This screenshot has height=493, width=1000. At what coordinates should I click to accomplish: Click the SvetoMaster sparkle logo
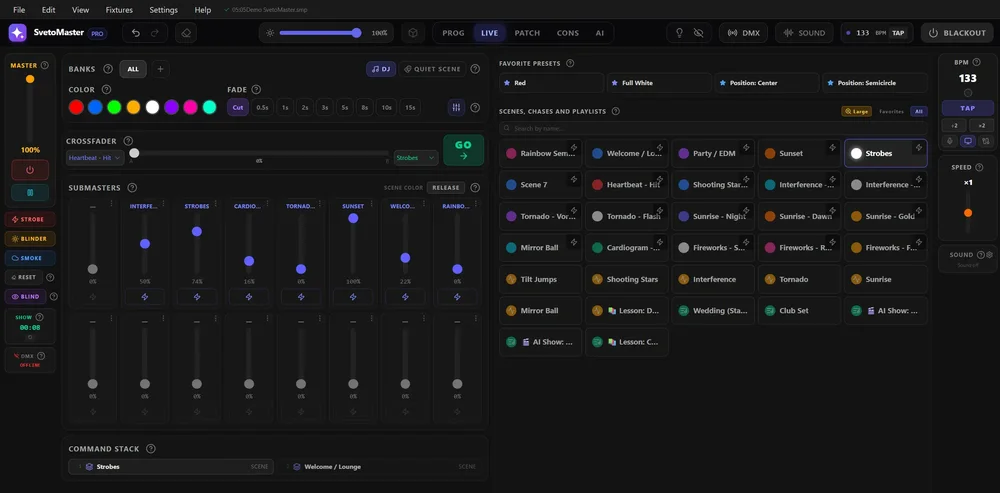(x=17, y=33)
